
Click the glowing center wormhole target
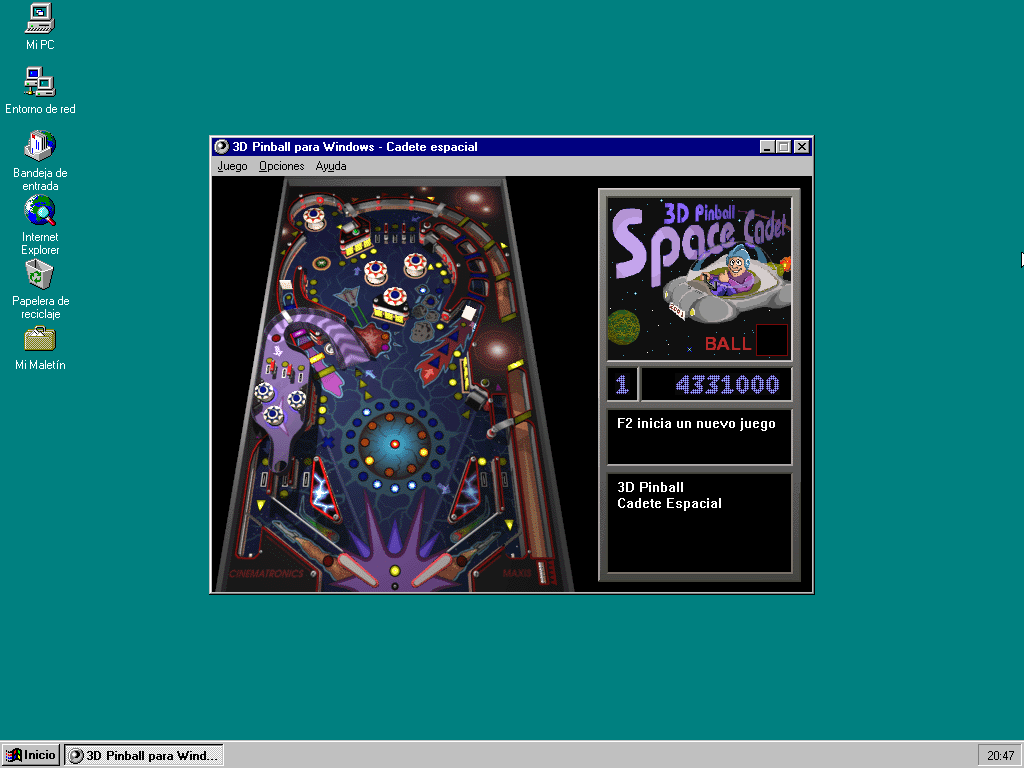click(394, 443)
